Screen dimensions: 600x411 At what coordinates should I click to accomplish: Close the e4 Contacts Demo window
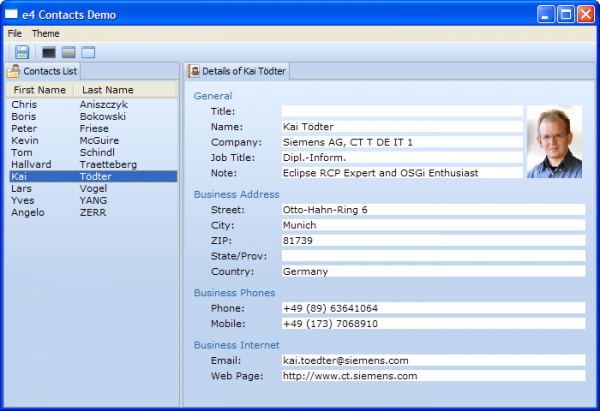pos(586,15)
